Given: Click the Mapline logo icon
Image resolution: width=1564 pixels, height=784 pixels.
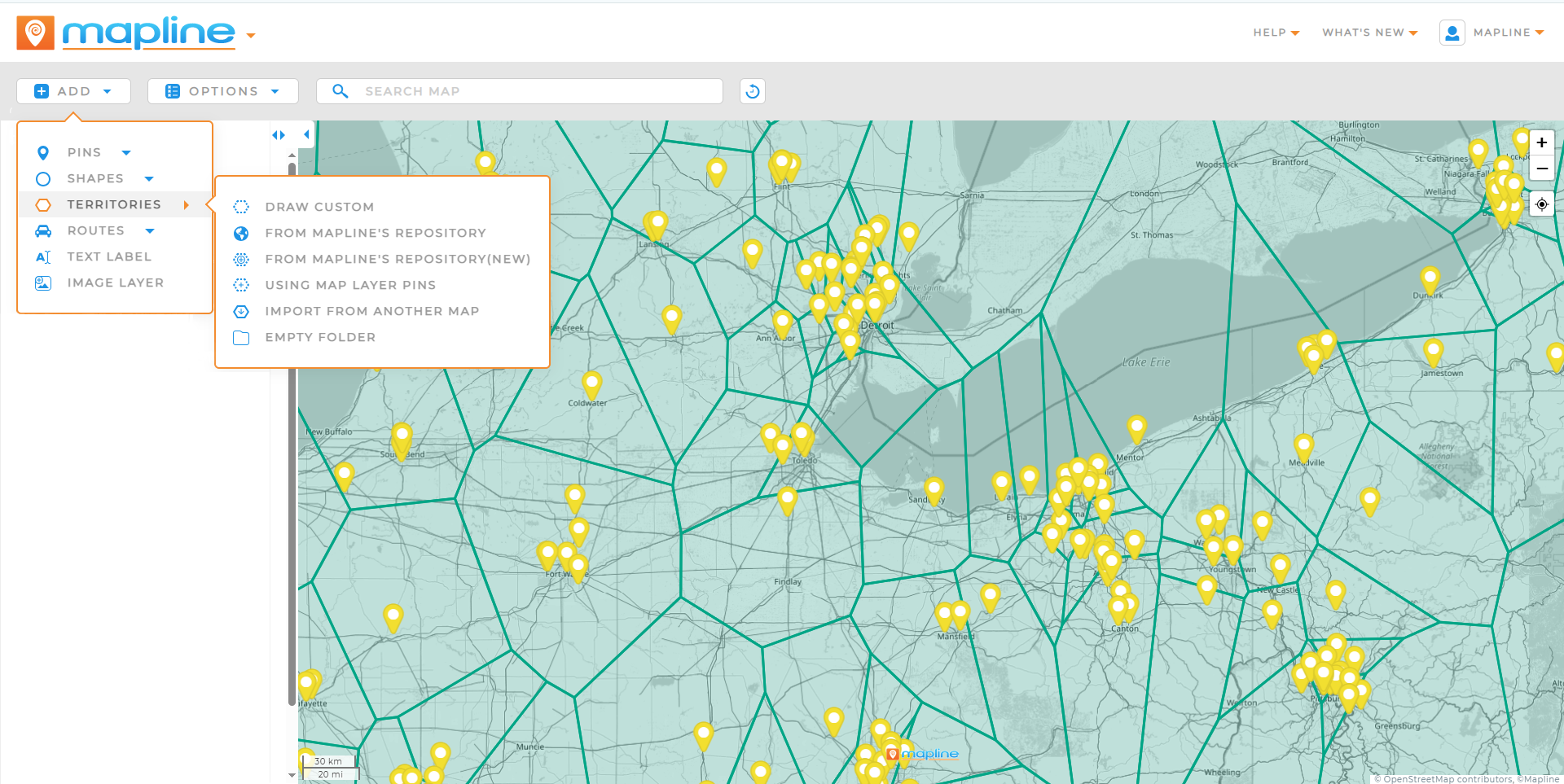Looking at the screenshot, I should 35,33.
